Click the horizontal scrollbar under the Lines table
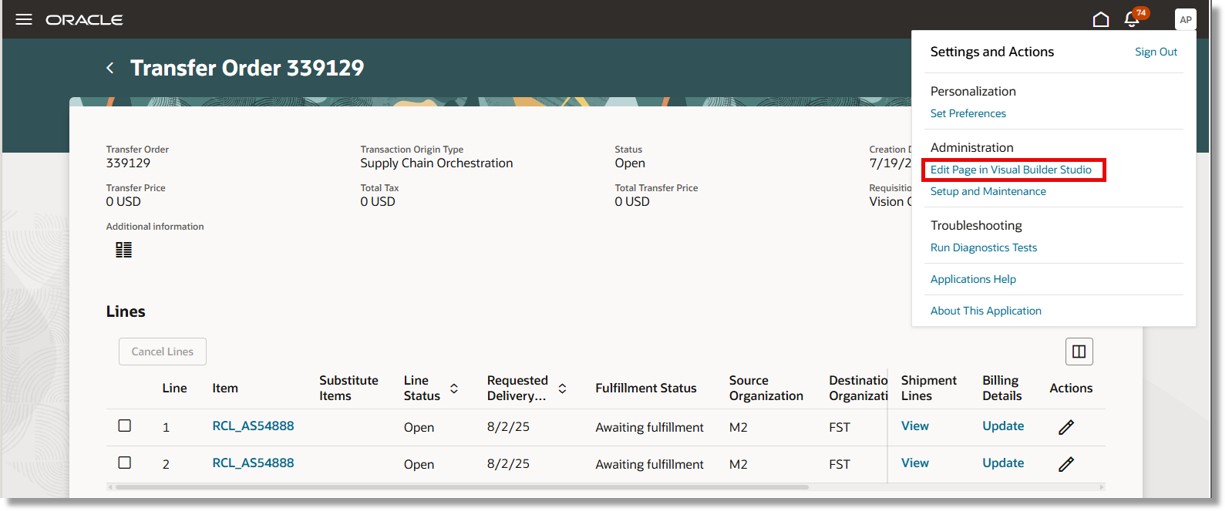This screenshot has width=1225, height=511. tap(462, 487)
